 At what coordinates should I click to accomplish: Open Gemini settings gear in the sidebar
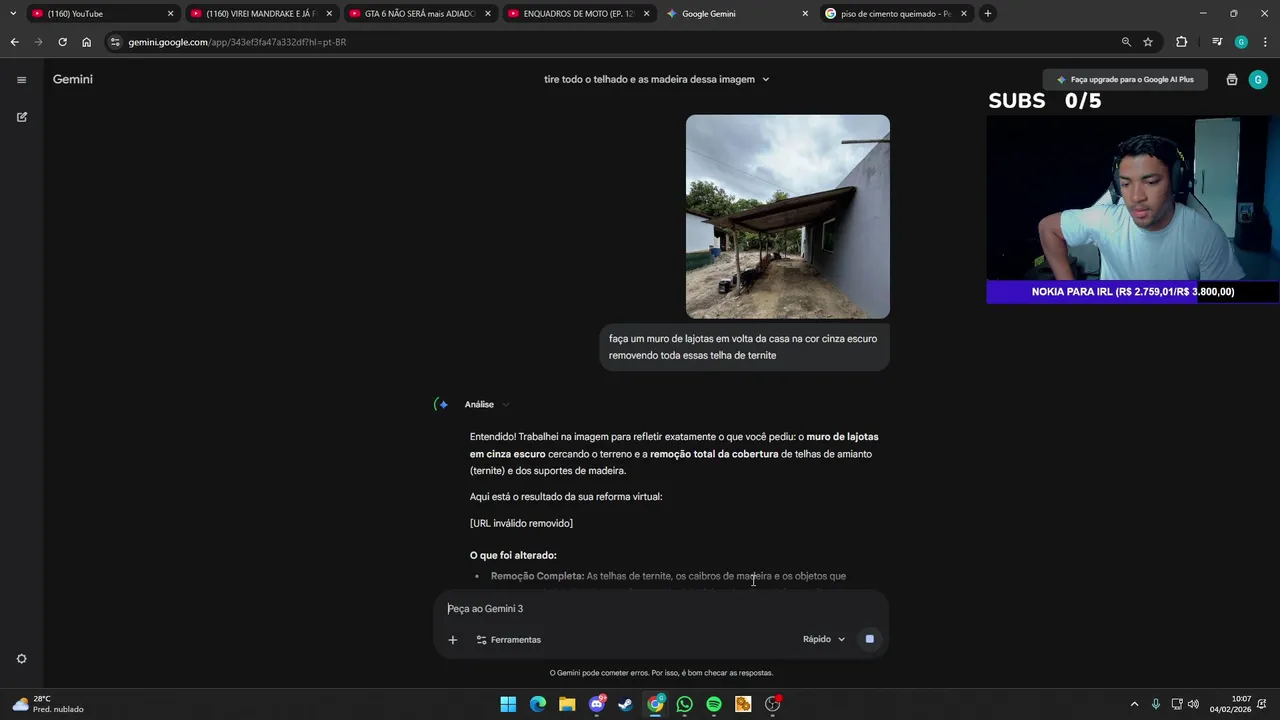(x=21, y=659)
